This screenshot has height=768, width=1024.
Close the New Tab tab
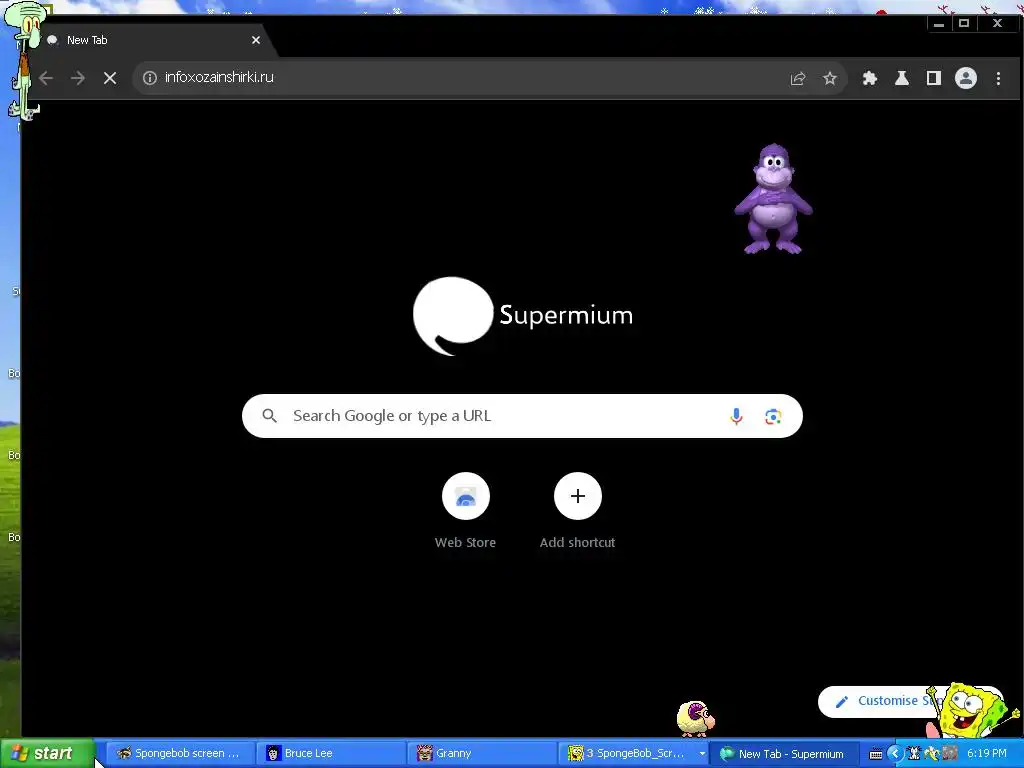pyautogui.click(x=256, y=40)
